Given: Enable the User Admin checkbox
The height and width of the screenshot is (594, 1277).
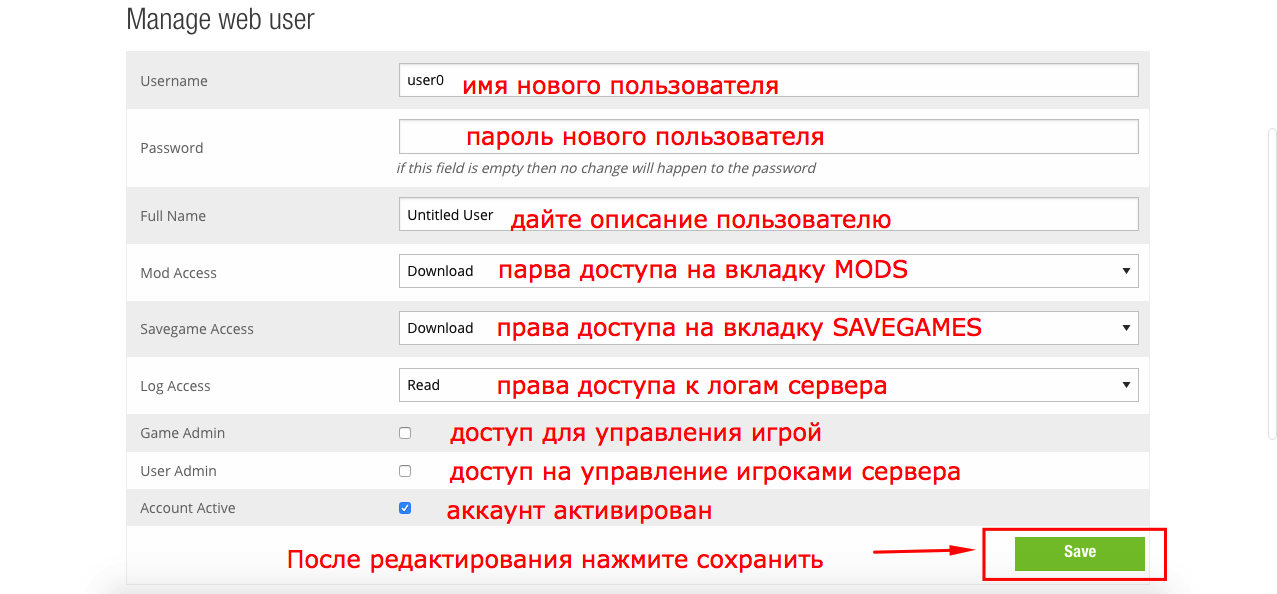Looking at the screenshot, I should click(x=405, y=470).
